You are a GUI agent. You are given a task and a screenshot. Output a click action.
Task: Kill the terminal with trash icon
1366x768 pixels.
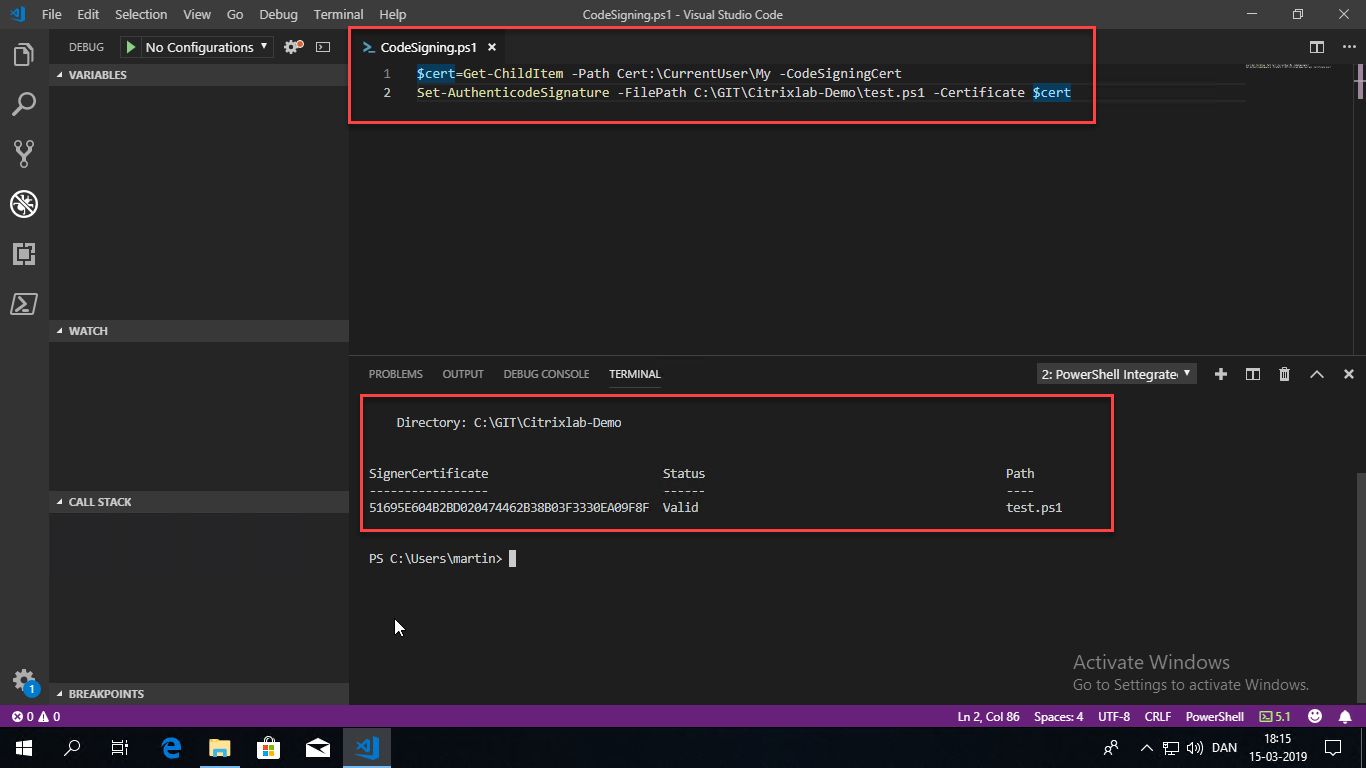[x=1284, y=374]
